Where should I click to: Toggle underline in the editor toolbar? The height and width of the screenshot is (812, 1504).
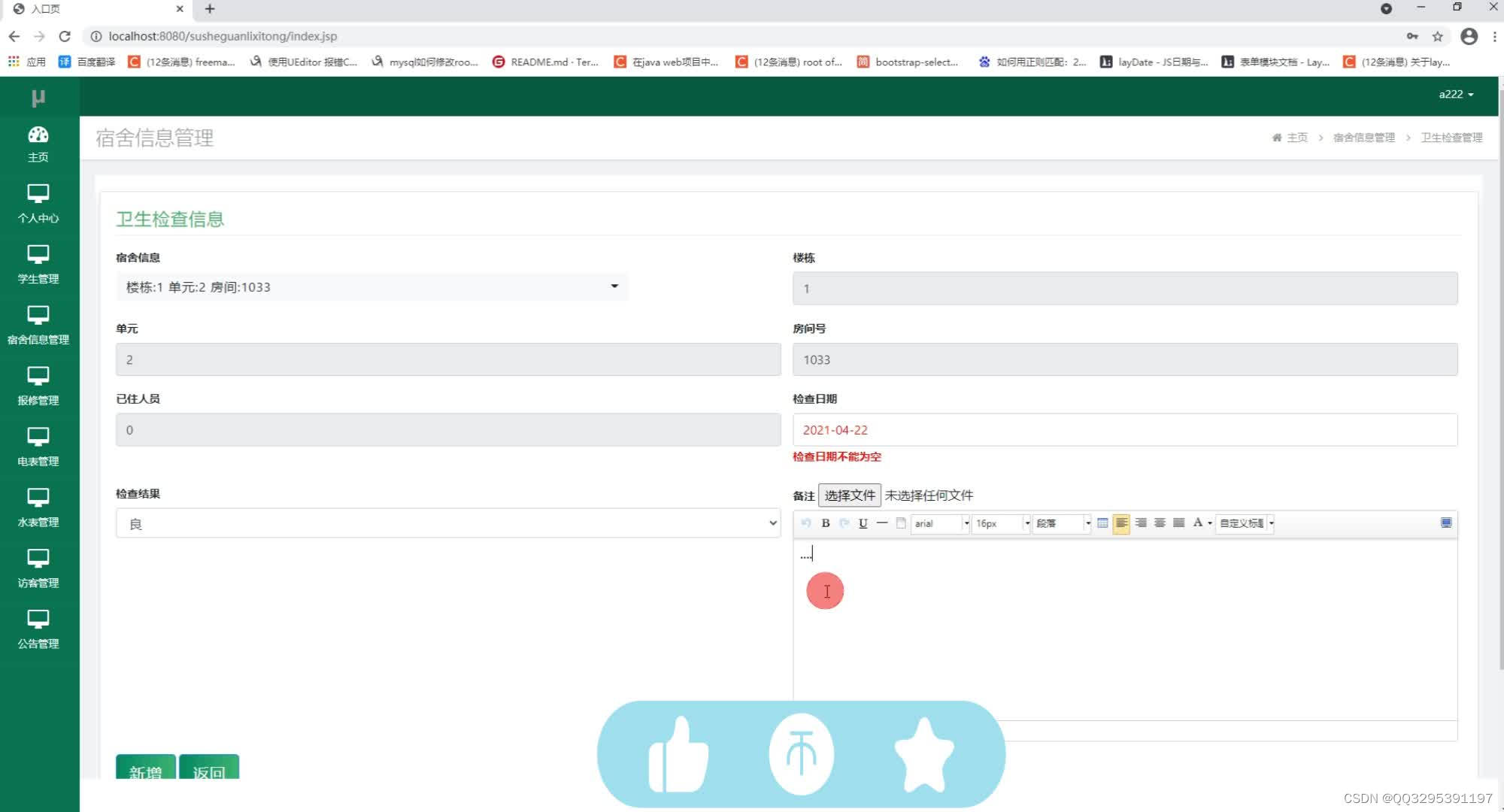coord(863,523)
